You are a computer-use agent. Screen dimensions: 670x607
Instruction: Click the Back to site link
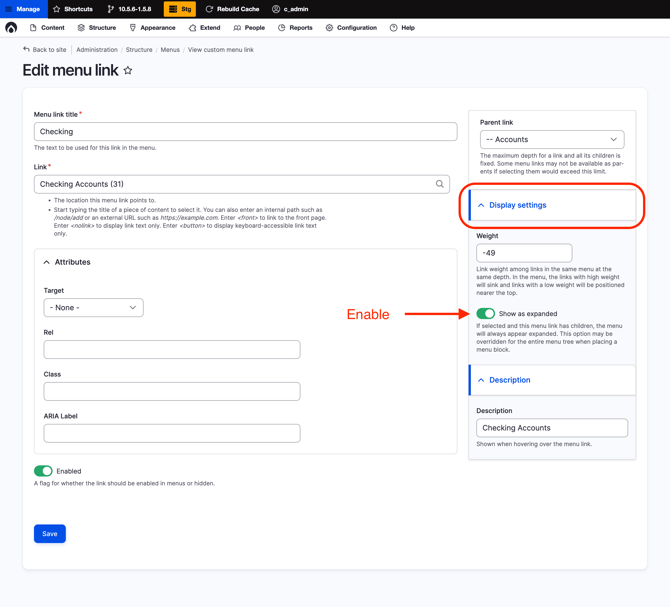coord(45,49)
